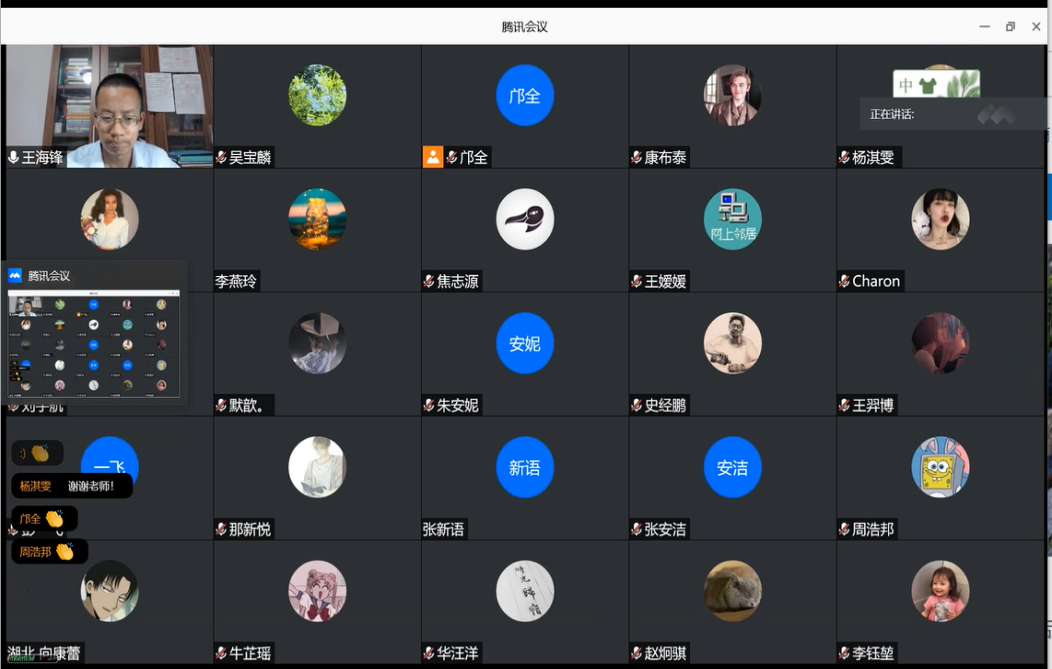Select the 张新语 name label
The image size is (1052, 669).
pos(443,529)
